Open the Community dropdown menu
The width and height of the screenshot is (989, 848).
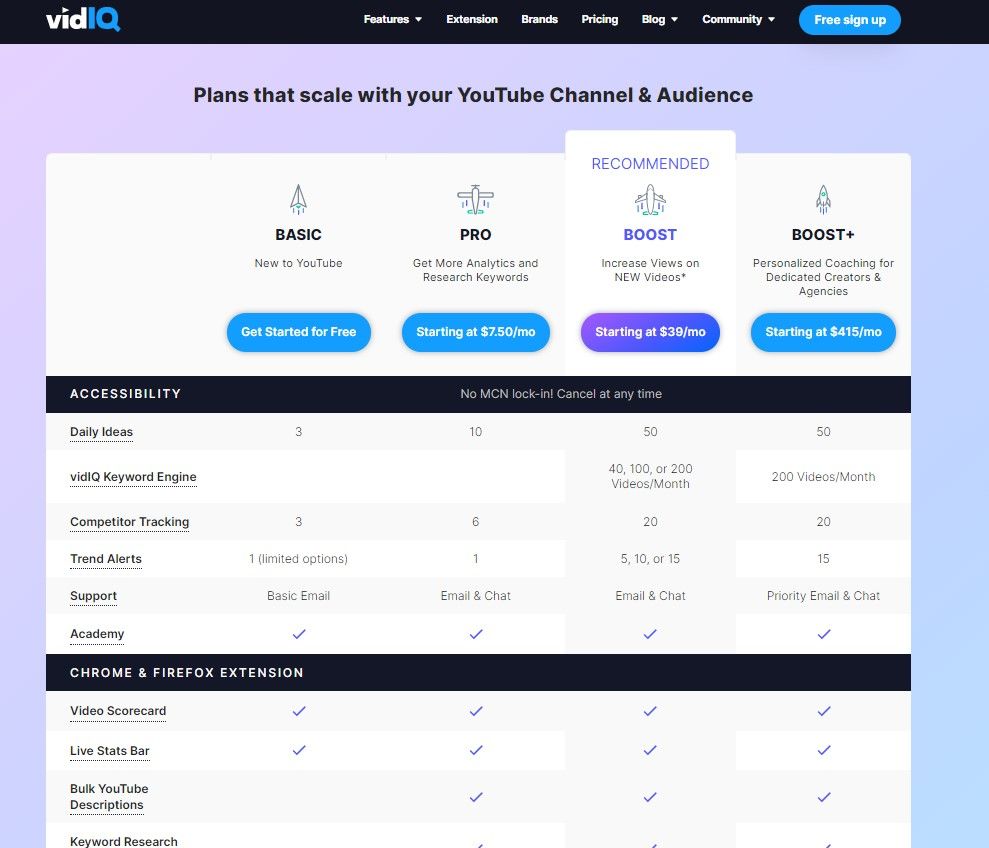[739, 20]
